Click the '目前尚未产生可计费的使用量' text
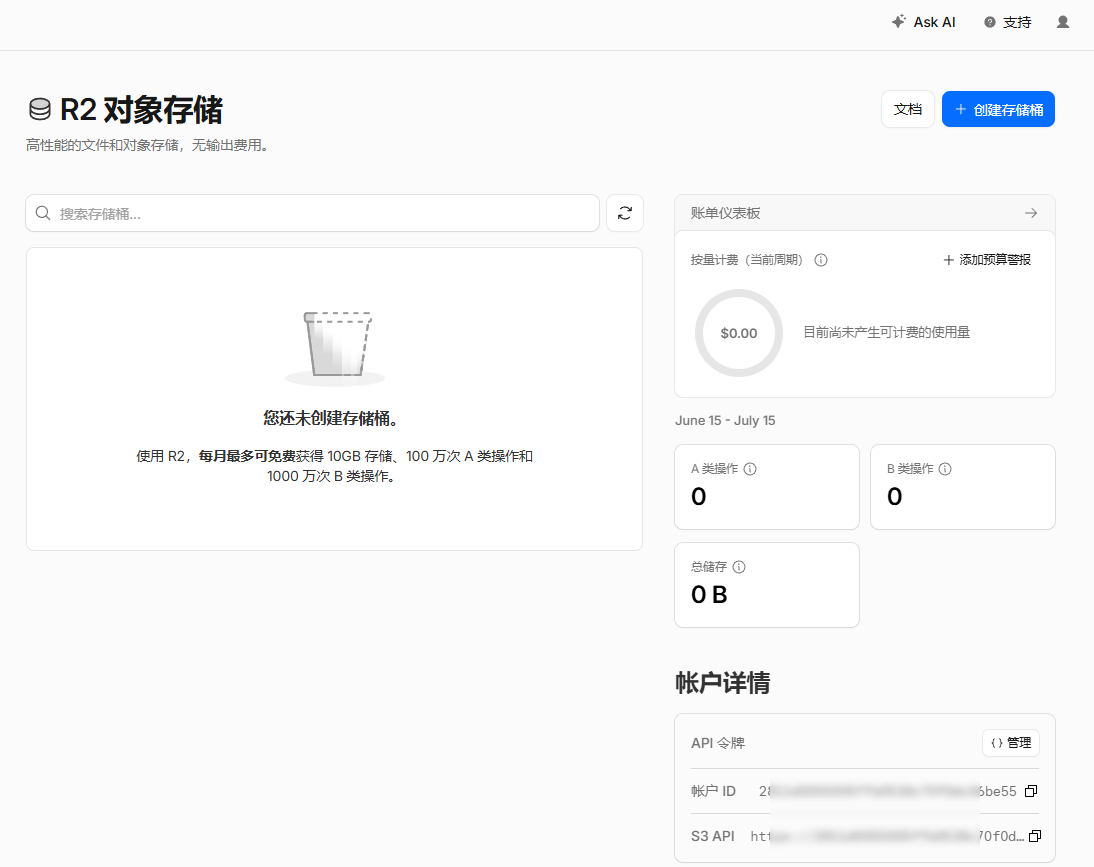The height and width of the screenshot is (867, 1094). pos(887,333)
